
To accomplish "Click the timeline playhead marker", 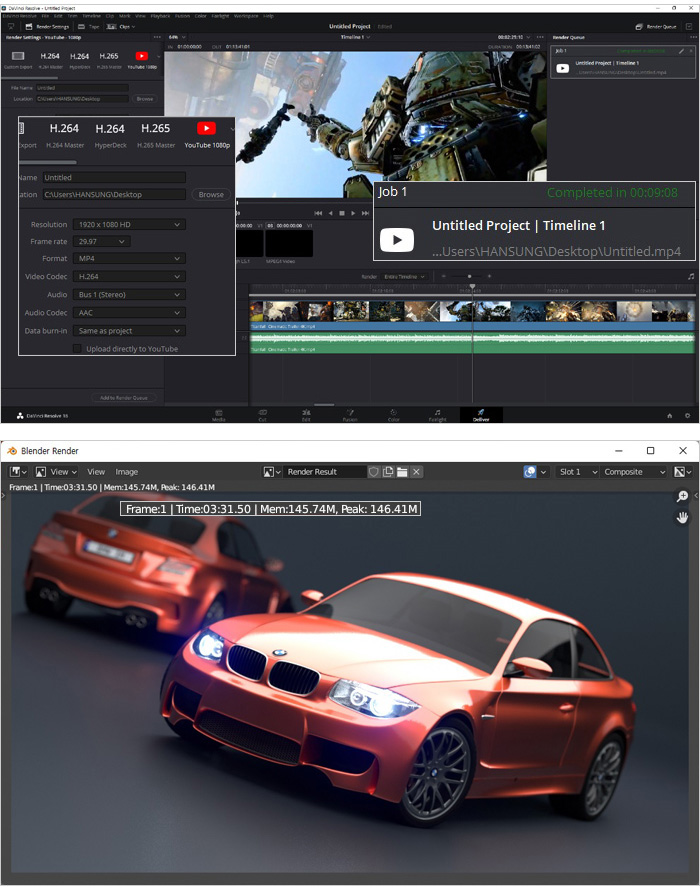I will coord(472,287).
